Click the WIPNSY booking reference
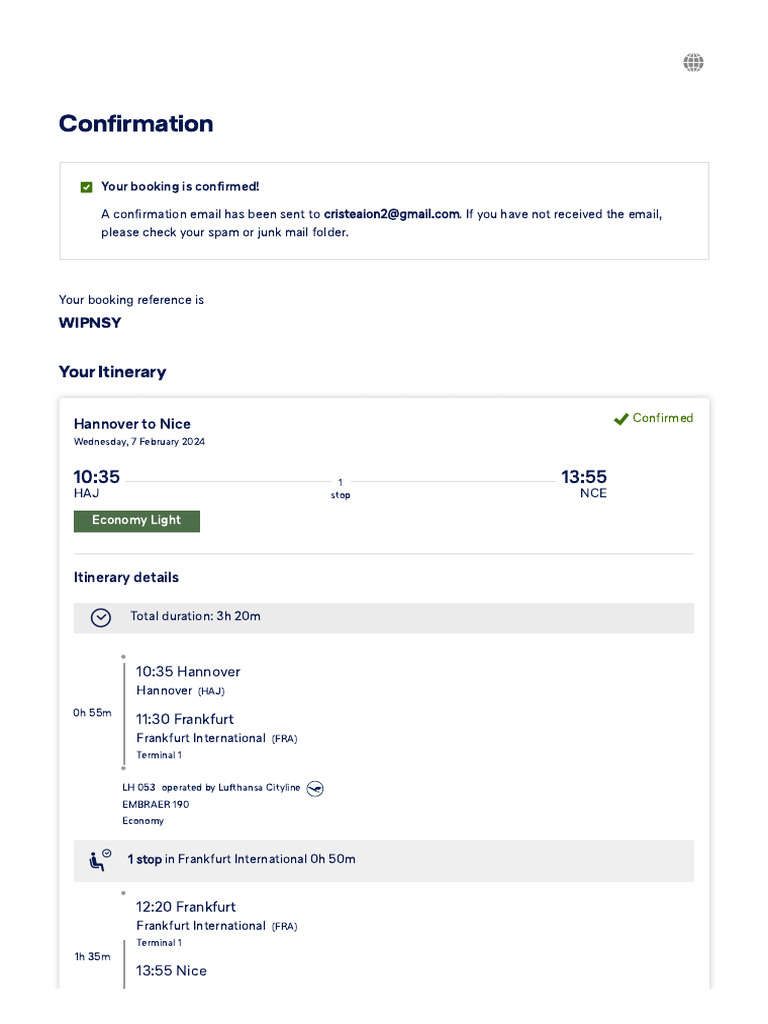The image size is (768, 1024). point(90,323)
